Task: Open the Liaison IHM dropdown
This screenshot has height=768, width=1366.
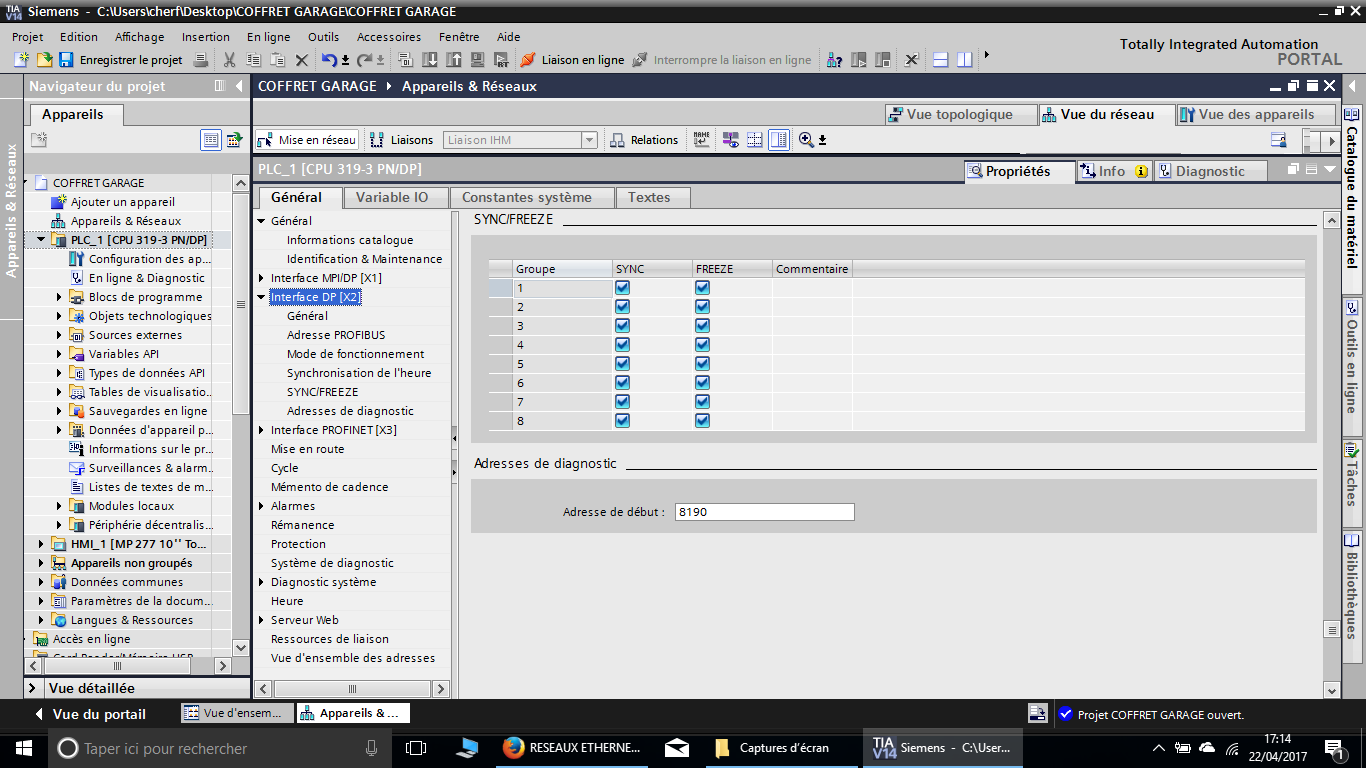Action: pyautogui.click(x=589, y=140)
